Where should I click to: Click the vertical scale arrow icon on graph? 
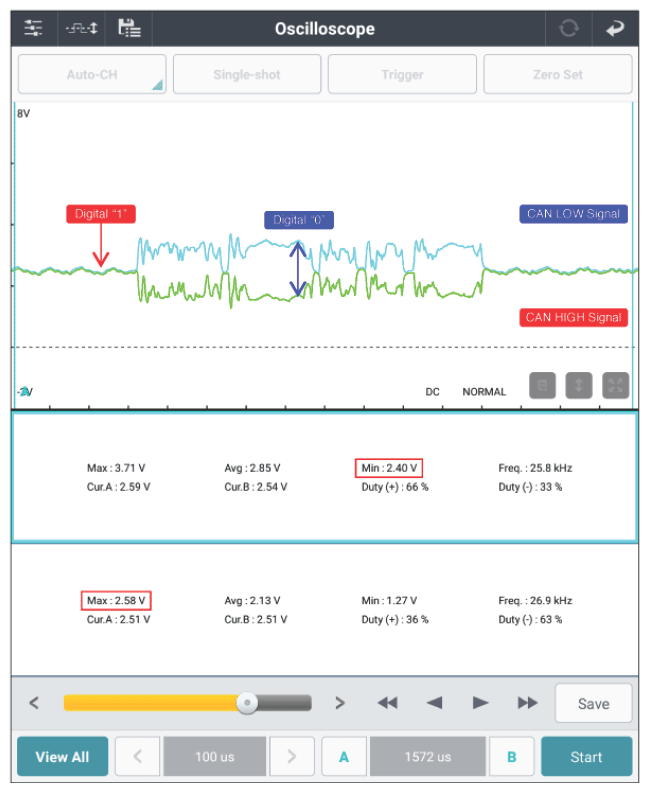(579, 385)
